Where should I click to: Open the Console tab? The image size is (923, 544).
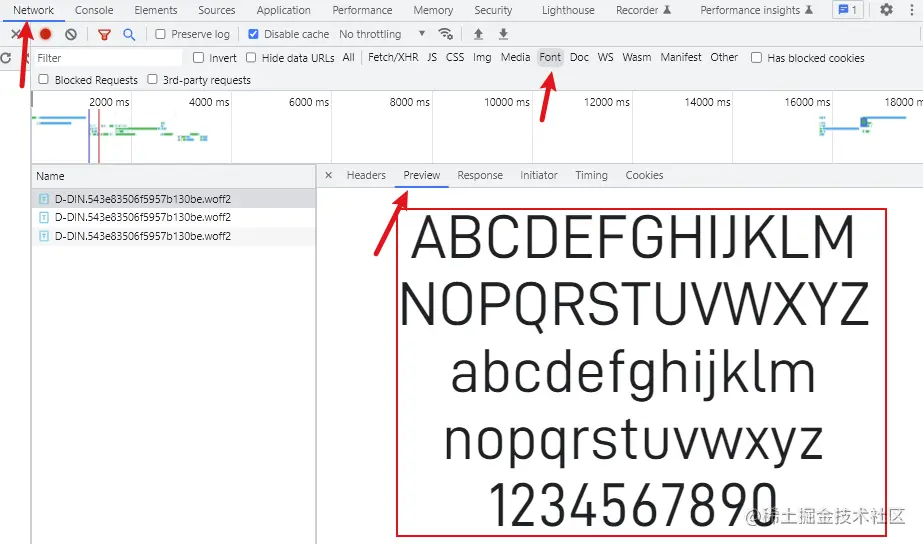94,10
